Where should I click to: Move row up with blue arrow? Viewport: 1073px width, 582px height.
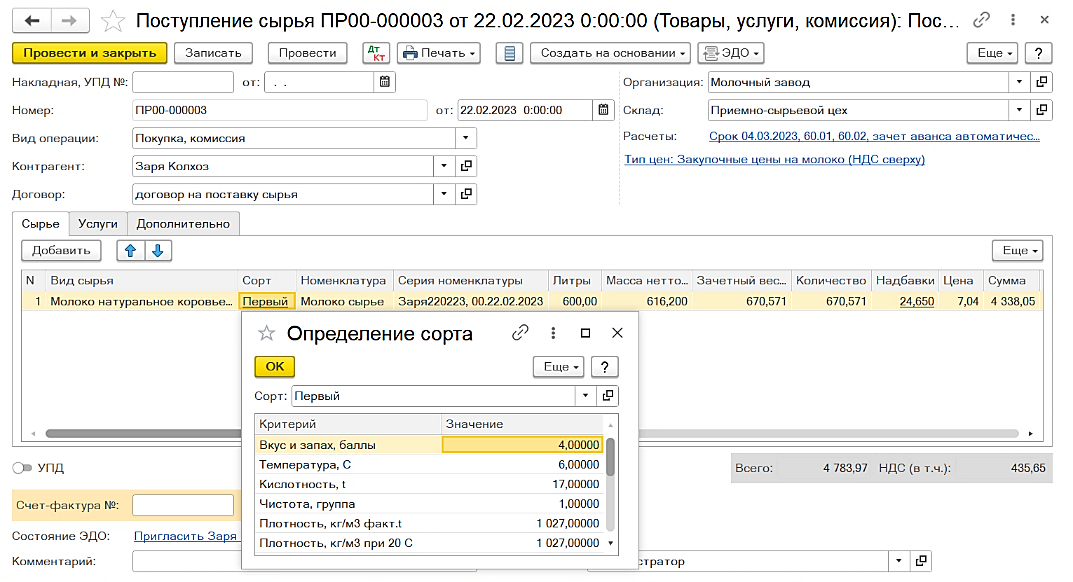point(130,251)
